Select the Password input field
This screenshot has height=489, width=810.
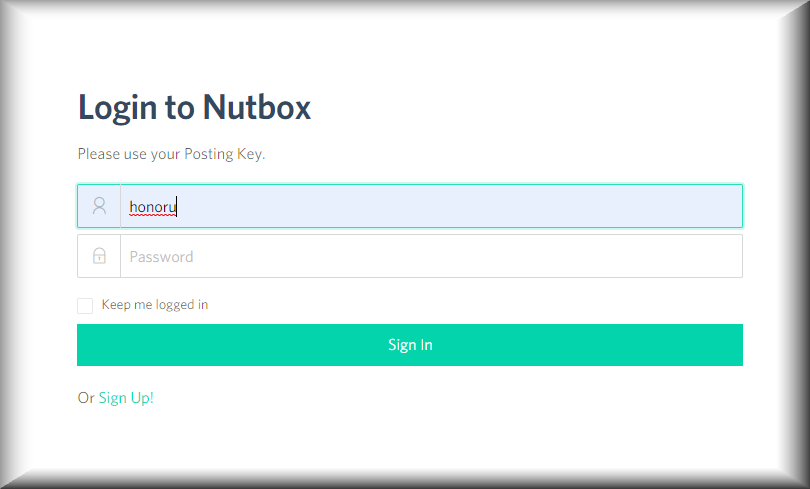pos(431,256)
